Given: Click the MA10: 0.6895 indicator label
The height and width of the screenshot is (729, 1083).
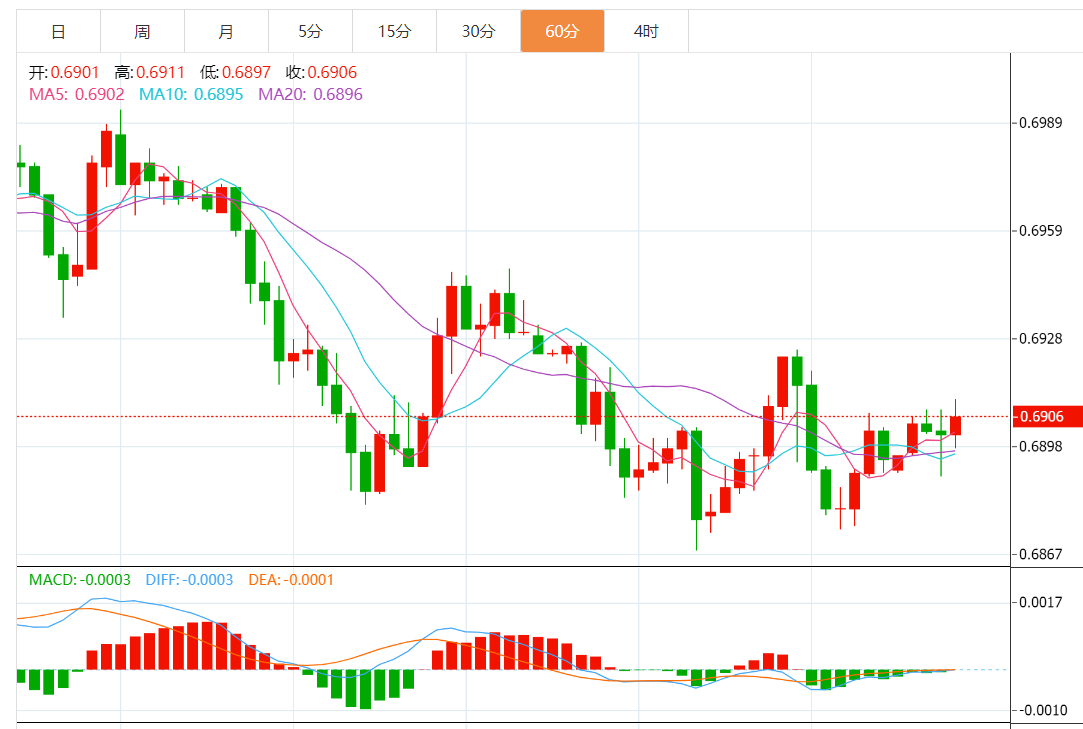Looking at the screenshot, I should (x=191, y=95).
